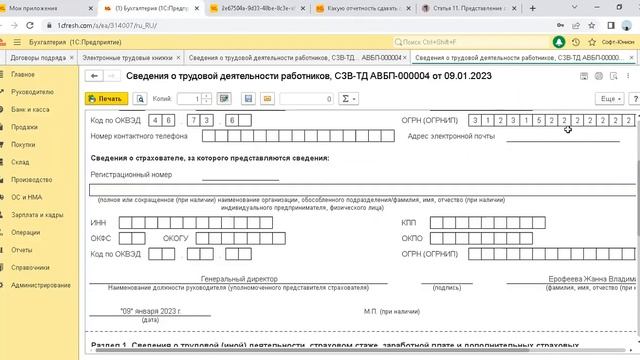
Task: Open the main hamburger menu
Action: (x=17, y=42)
